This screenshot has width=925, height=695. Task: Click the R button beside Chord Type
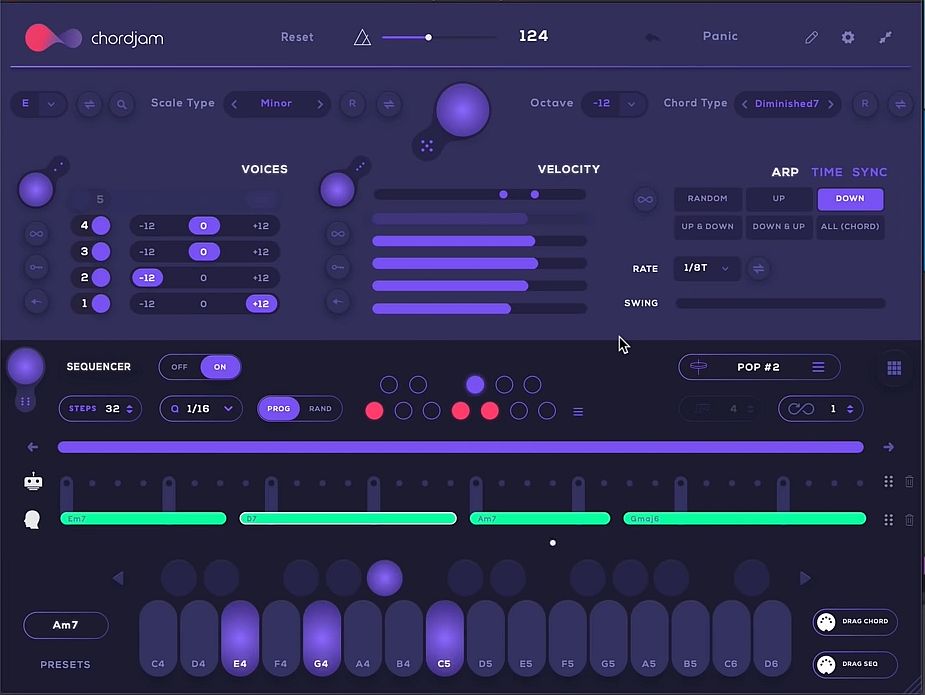pyautogui.click(x=865, y=104)
